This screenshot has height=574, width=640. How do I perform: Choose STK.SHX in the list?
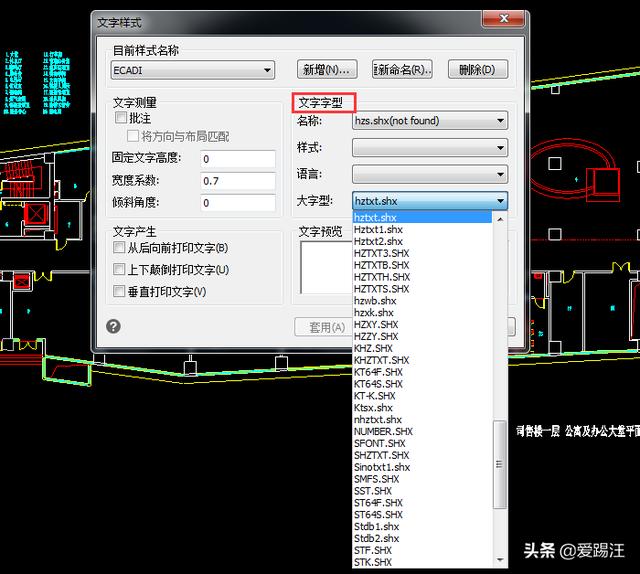[x=422, y=562]
